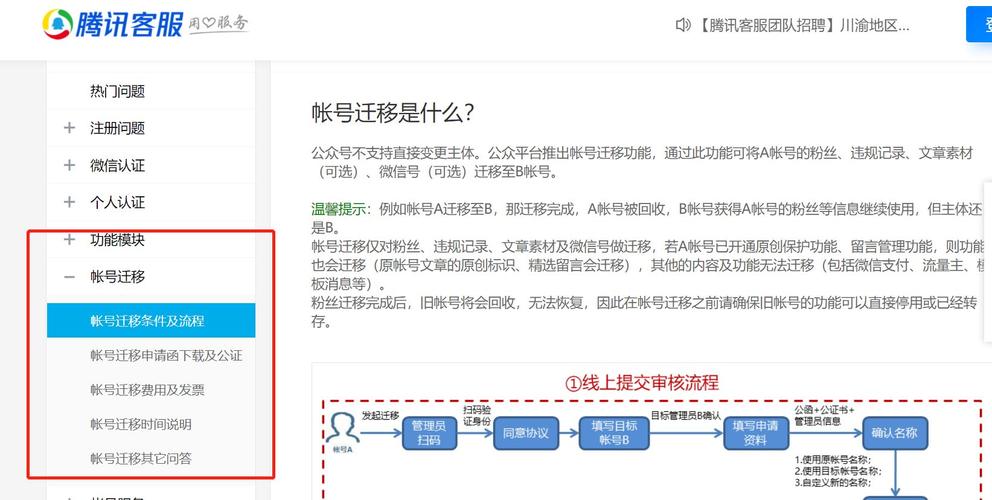Screen dimensions: 992x500
Task: Click the 线上提交审核流程 flowchart title
Action: coord(642,383)
